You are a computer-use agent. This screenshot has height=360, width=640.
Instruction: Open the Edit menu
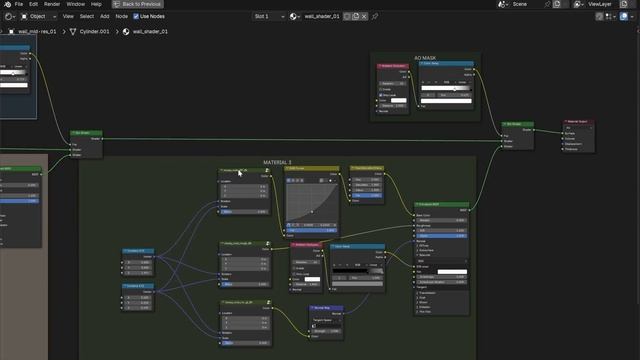point(33,4)
